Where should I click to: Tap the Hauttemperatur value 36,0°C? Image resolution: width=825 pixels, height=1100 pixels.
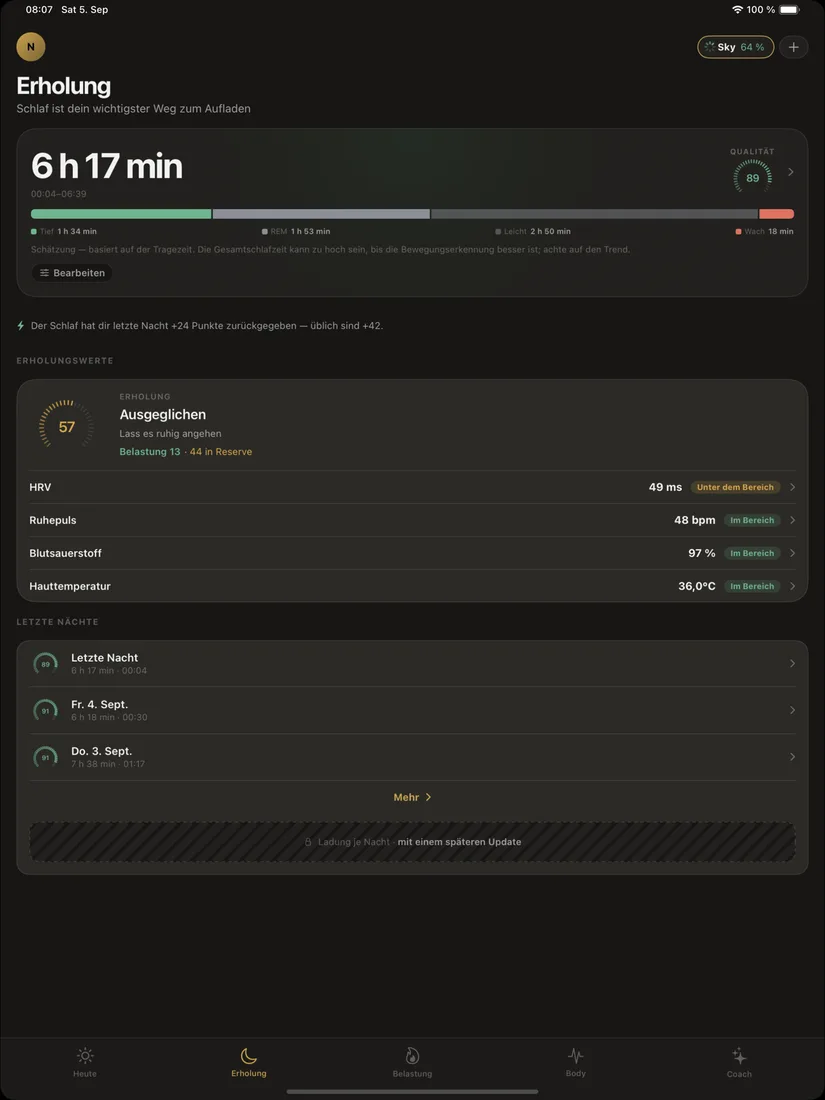[697, 586]
